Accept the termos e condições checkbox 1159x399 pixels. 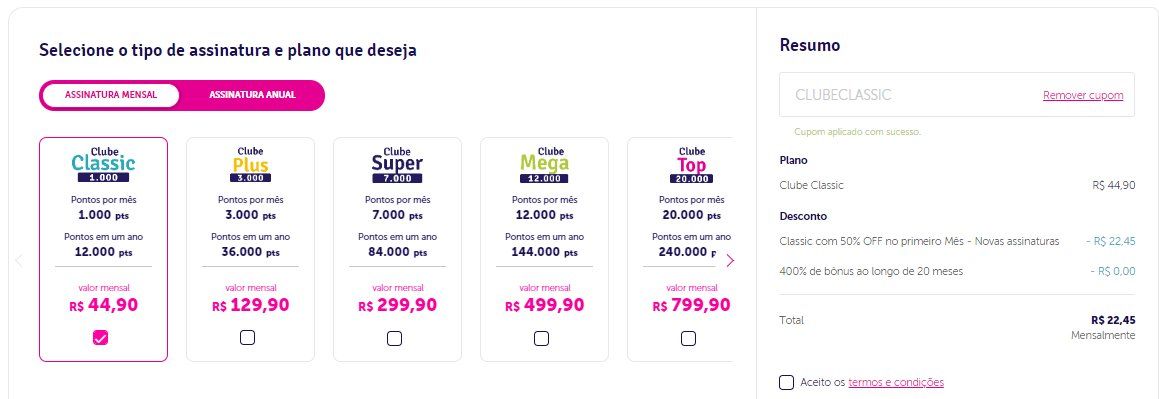click(786, 382)
